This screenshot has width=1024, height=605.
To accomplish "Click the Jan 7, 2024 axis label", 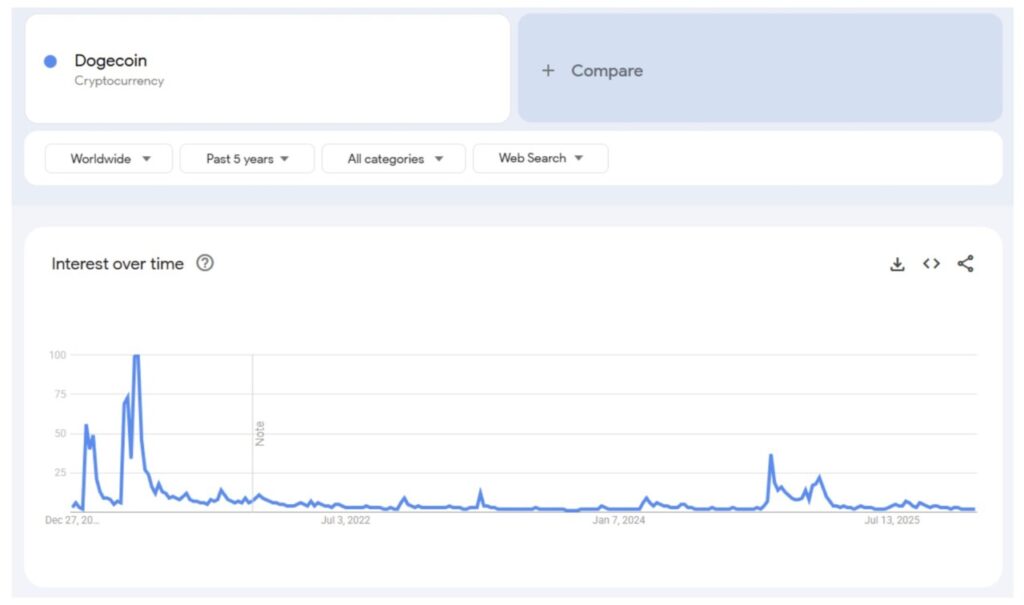I will (620, 520).
